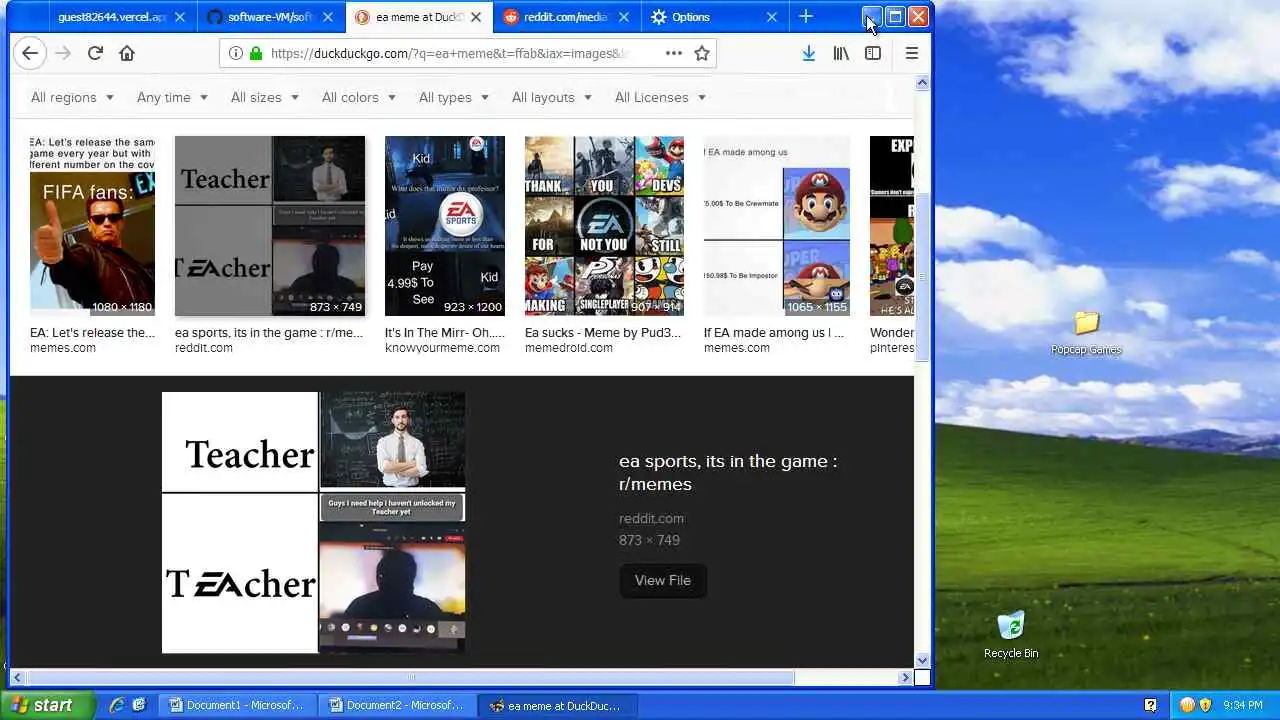
Task: Click the View File button
Action: (x=663, y=580)
